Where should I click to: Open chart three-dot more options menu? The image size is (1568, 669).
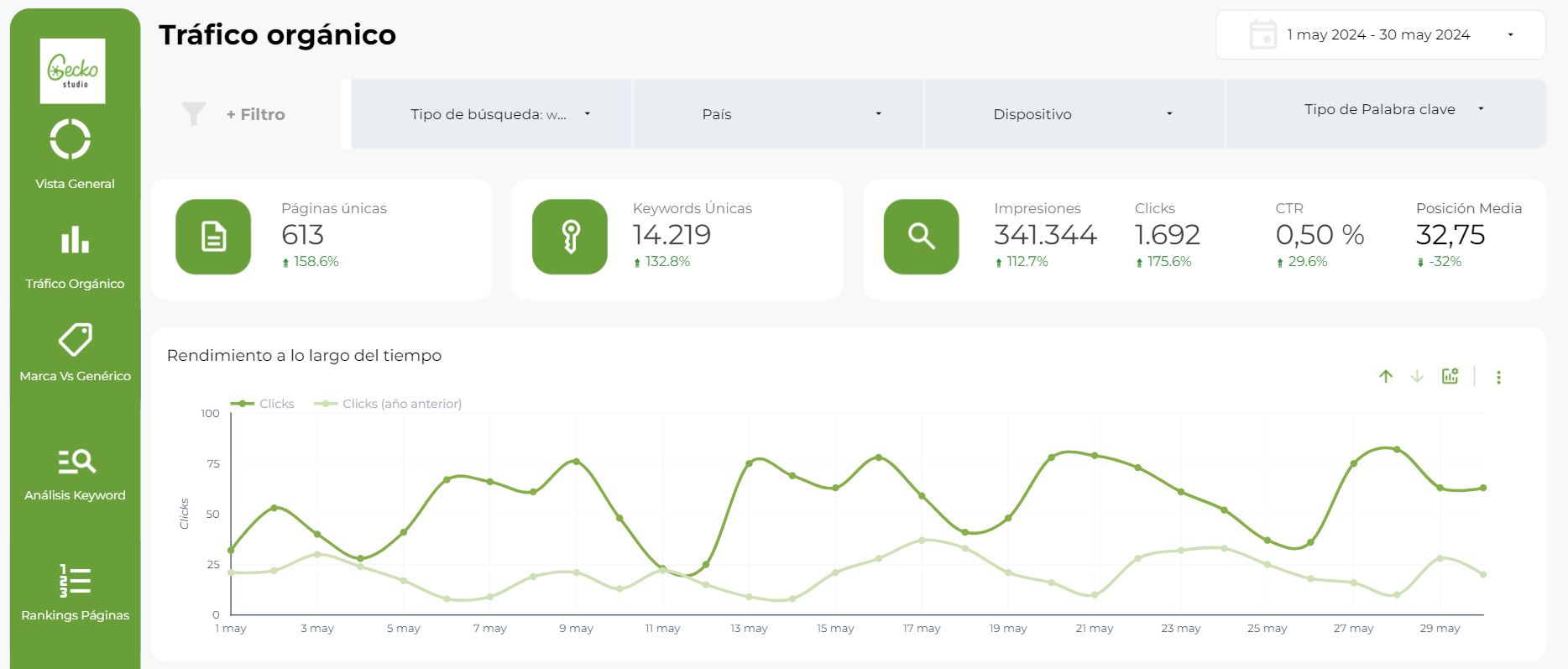coord(1498,377)
